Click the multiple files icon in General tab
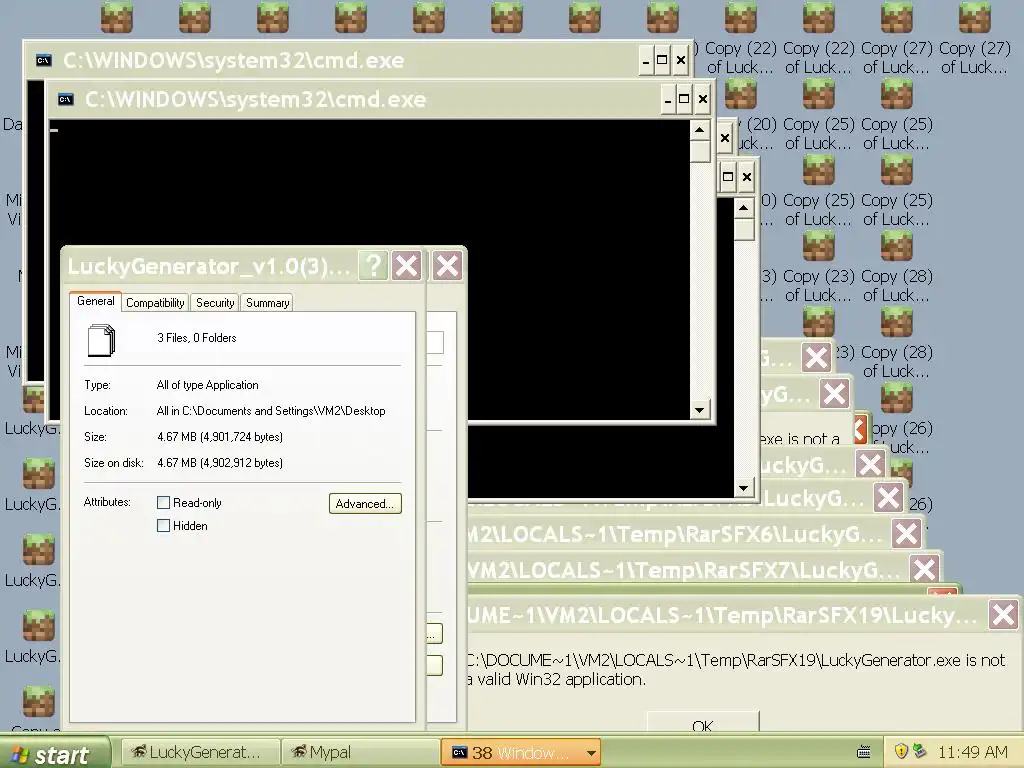 101,340
